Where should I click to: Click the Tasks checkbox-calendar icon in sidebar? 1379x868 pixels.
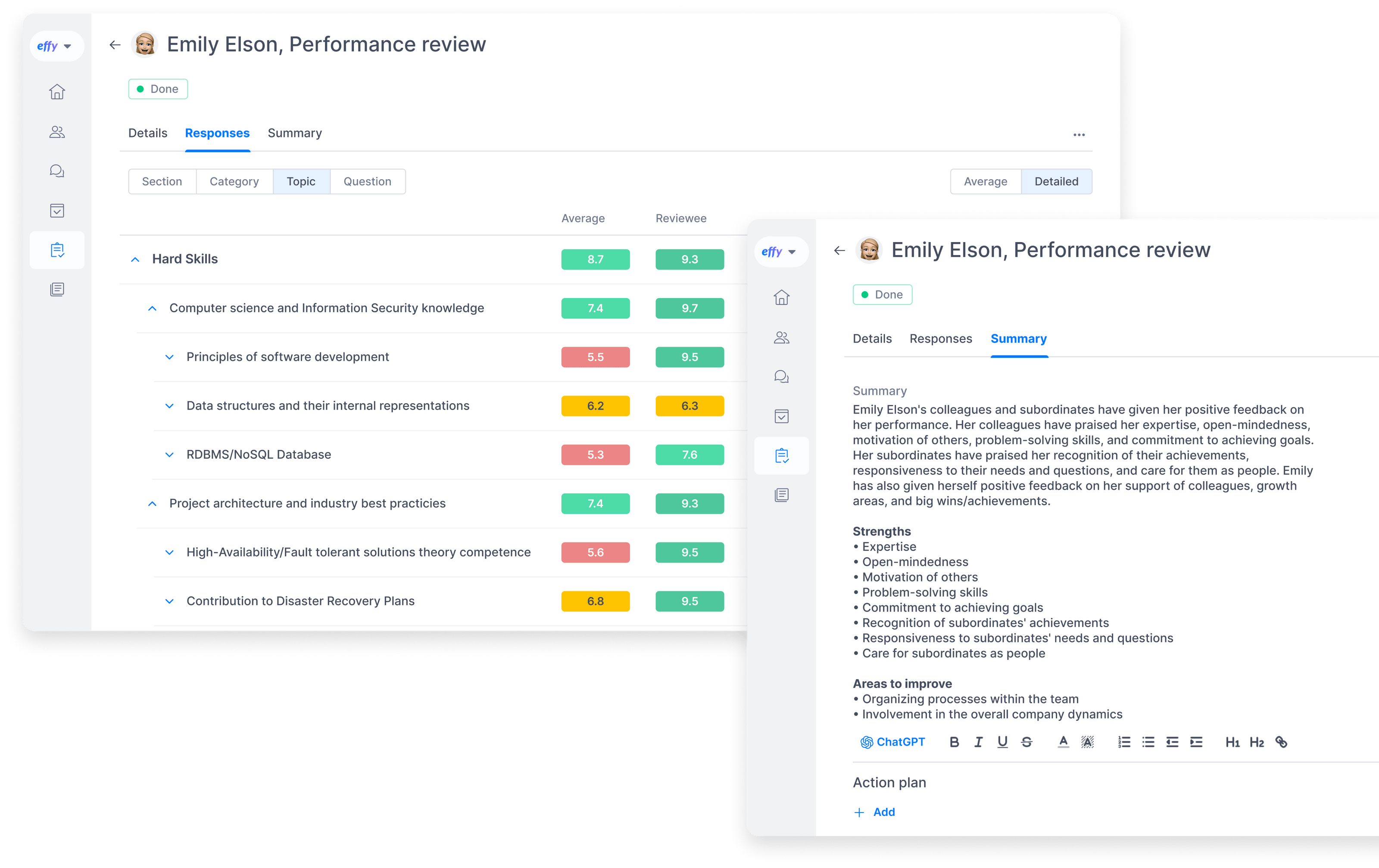pyautogui.click(x=57, y=210)
